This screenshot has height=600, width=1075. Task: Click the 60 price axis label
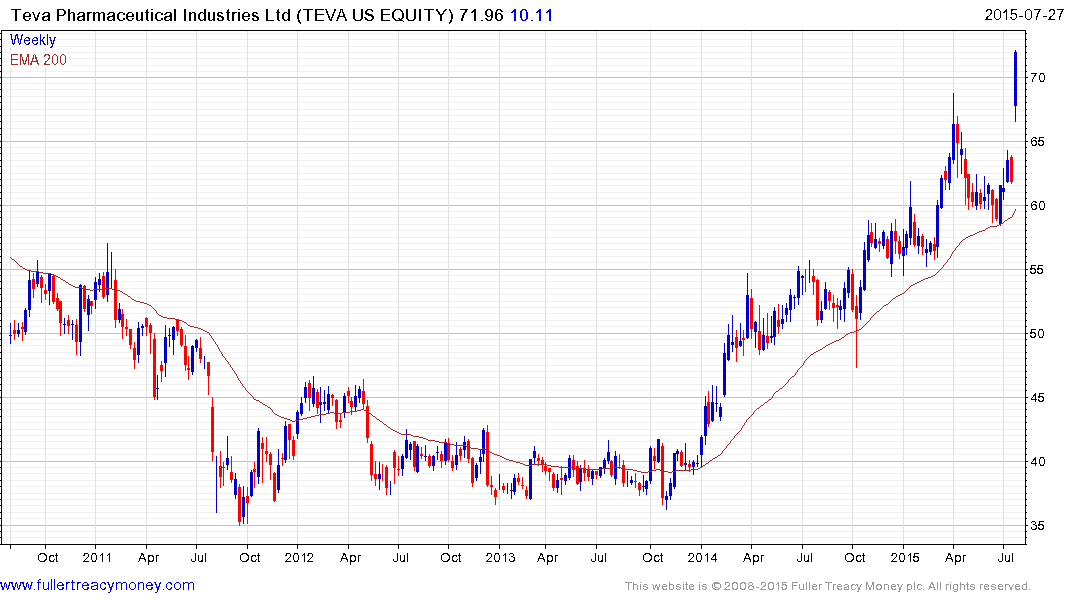click(x=1037, y=206)
